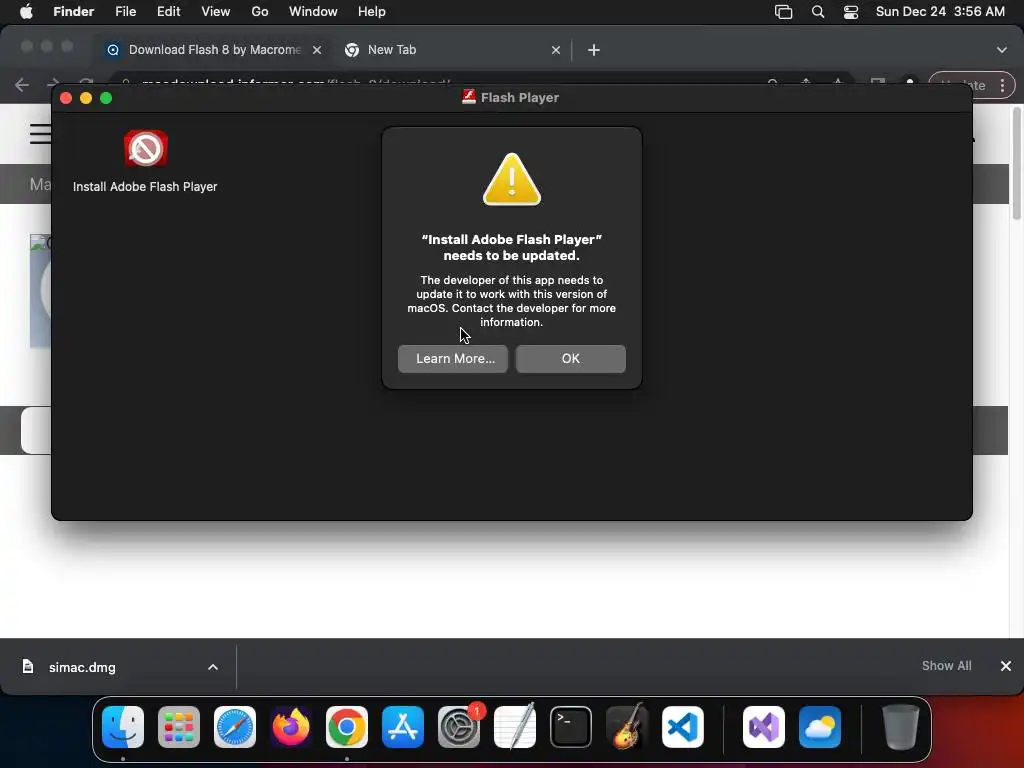Select Install Adobe Flash Player icon
This screenshot has height=768, width=1024.
(x=146, y=149)
